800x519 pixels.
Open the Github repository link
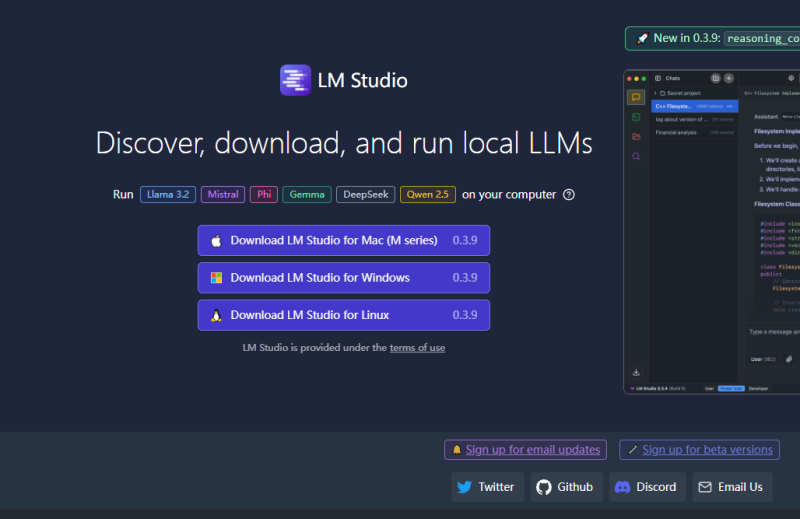(x=566, y=487)
